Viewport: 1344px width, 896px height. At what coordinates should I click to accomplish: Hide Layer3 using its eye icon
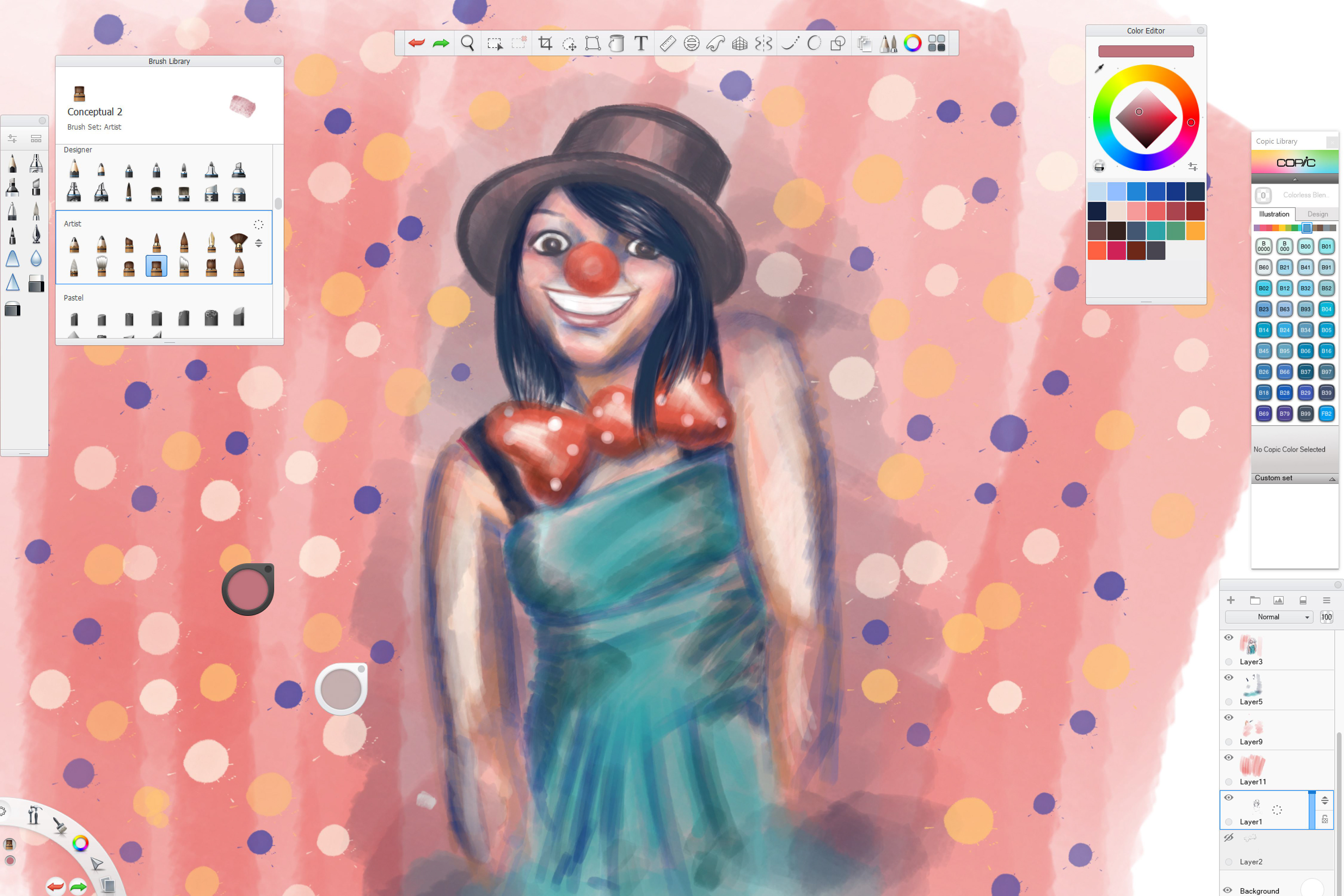1228,638
